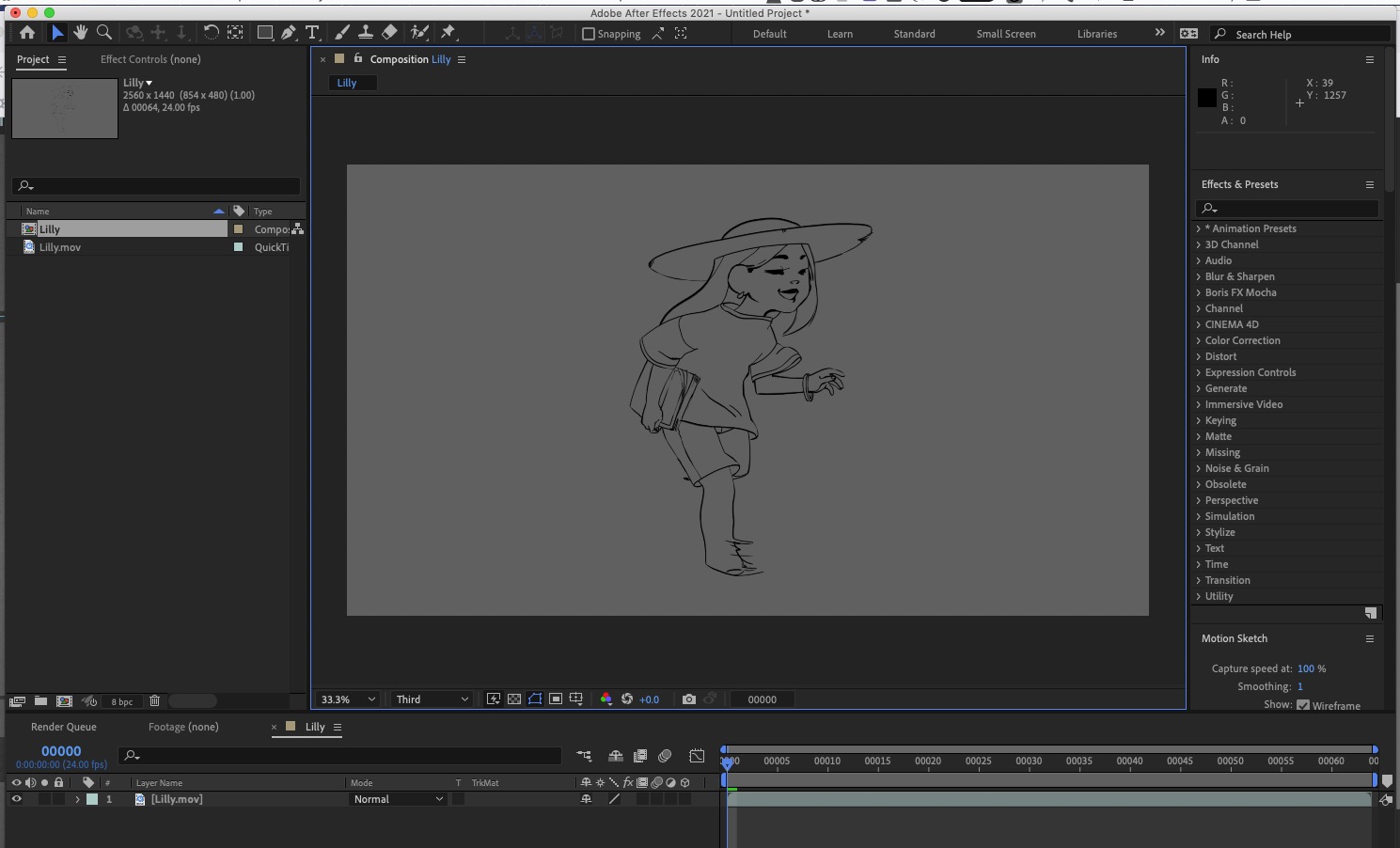Open Effects & Presets panel menu

(x=1370, y=184)
